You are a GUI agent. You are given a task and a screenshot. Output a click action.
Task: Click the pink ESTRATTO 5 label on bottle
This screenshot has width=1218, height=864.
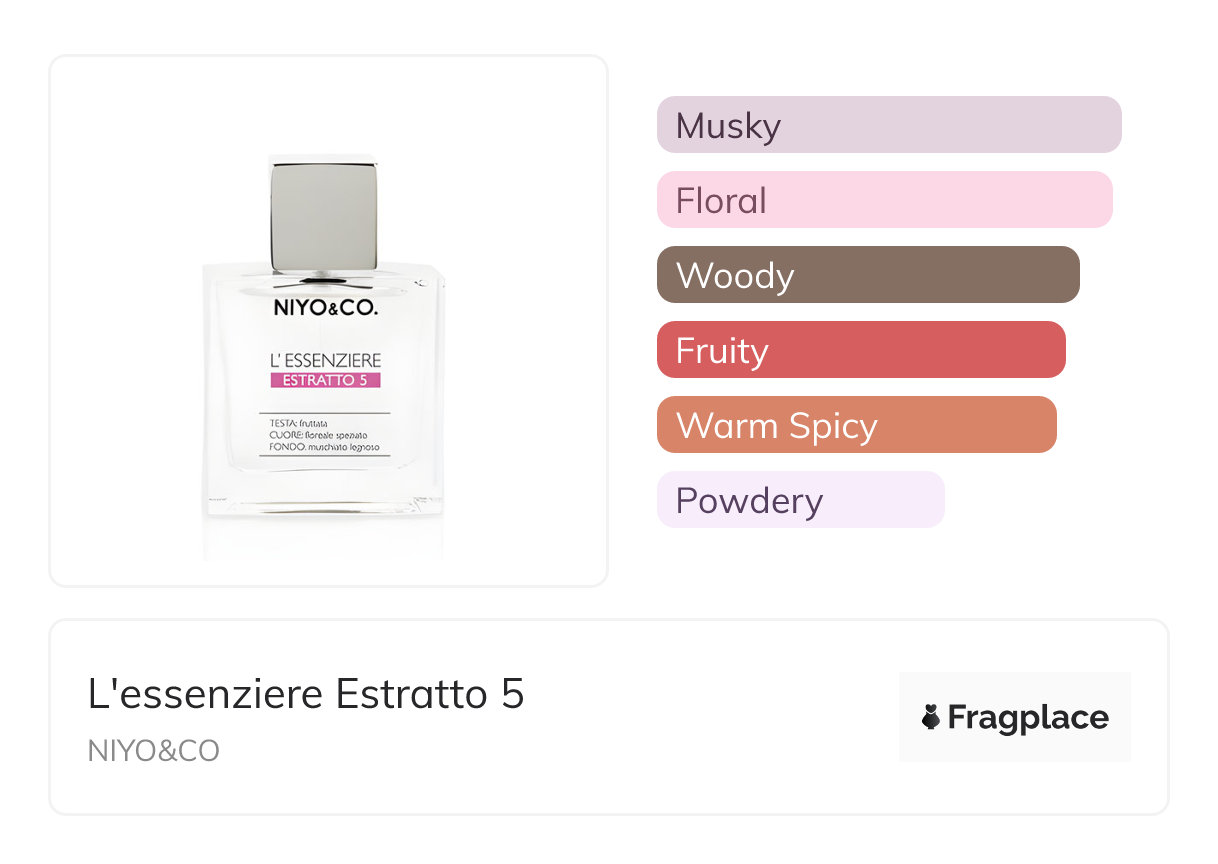click(325, 380)
